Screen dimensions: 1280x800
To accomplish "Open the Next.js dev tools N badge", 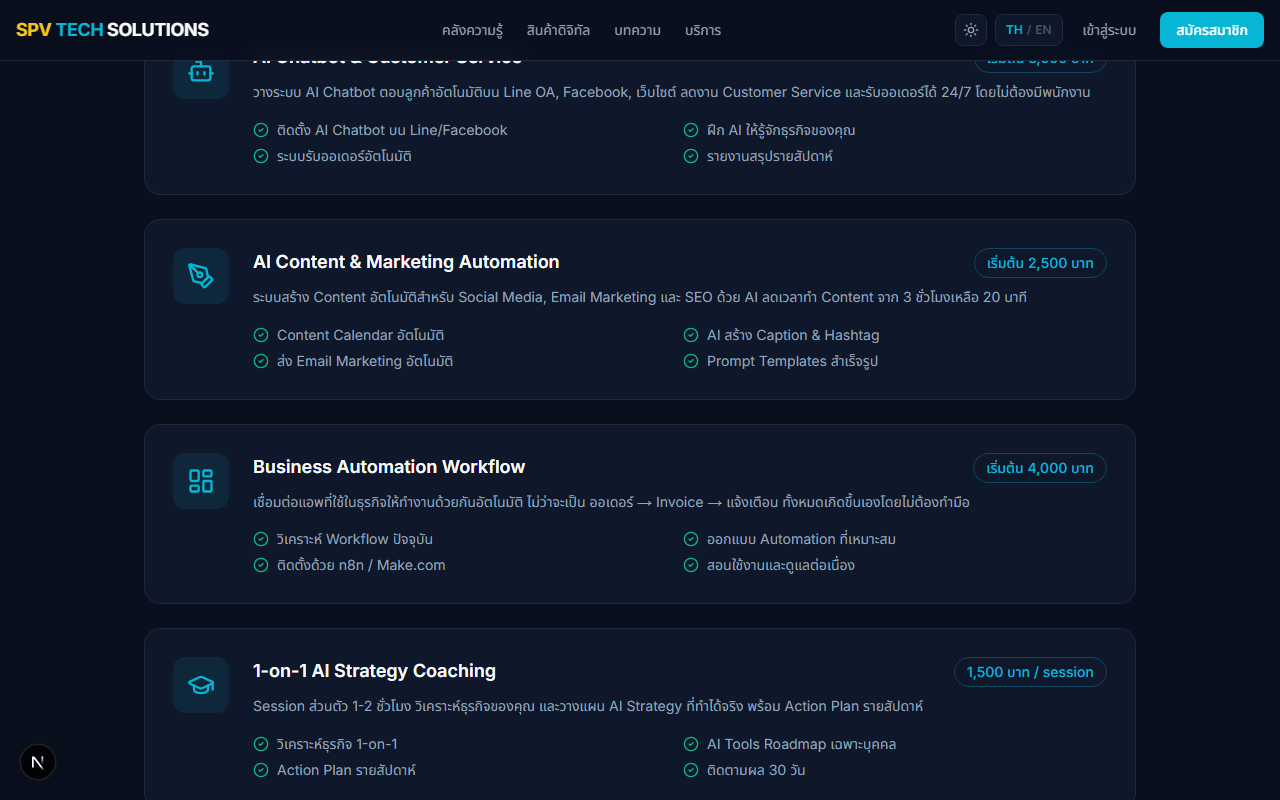I will [38, 762].
